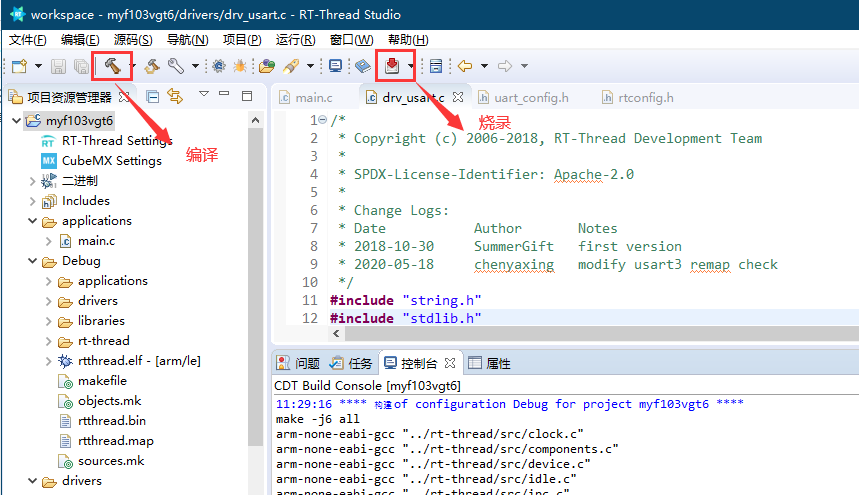Image resolution: width=859 pixels, height=495 pixels.
Task: Collapse the Debug folder
Action: (32, 261)
